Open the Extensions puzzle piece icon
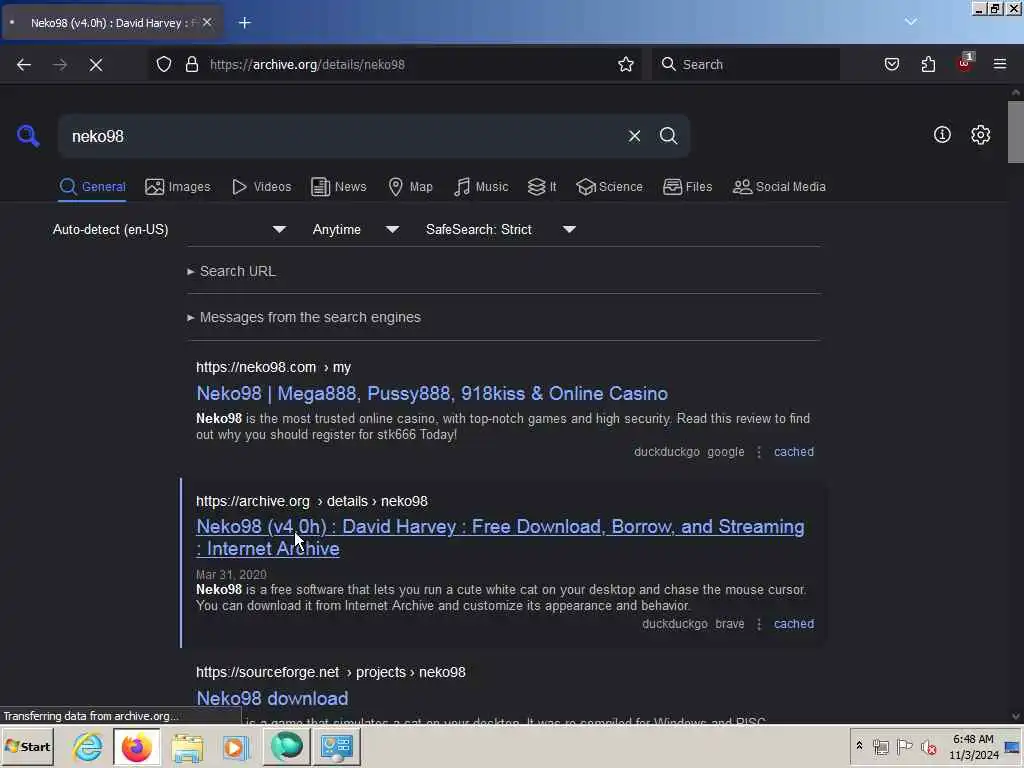Viewport: 1024px width, 768px height. (x=928, y=64)
